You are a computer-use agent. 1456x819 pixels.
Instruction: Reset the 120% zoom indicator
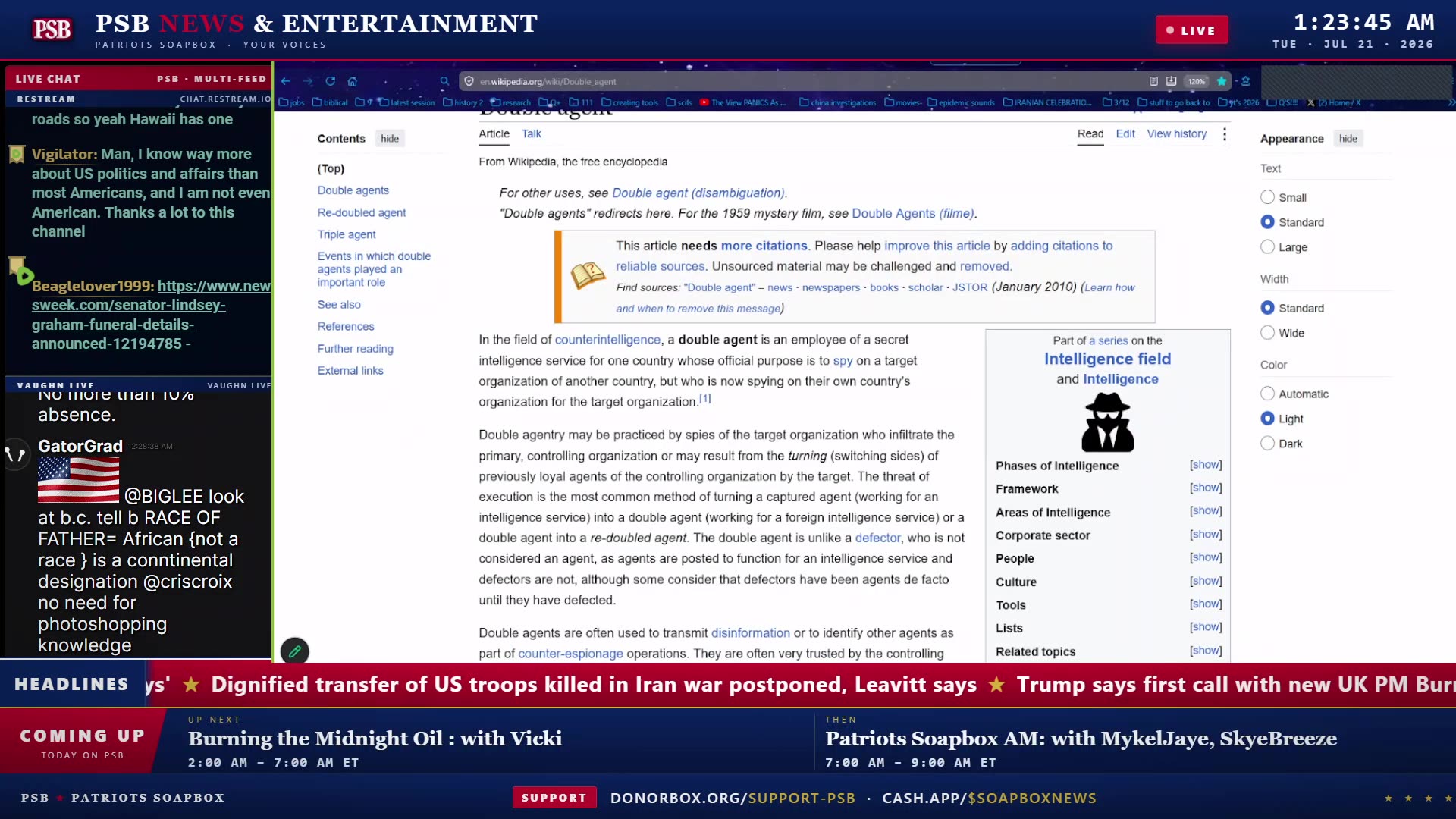[1197, 81]
